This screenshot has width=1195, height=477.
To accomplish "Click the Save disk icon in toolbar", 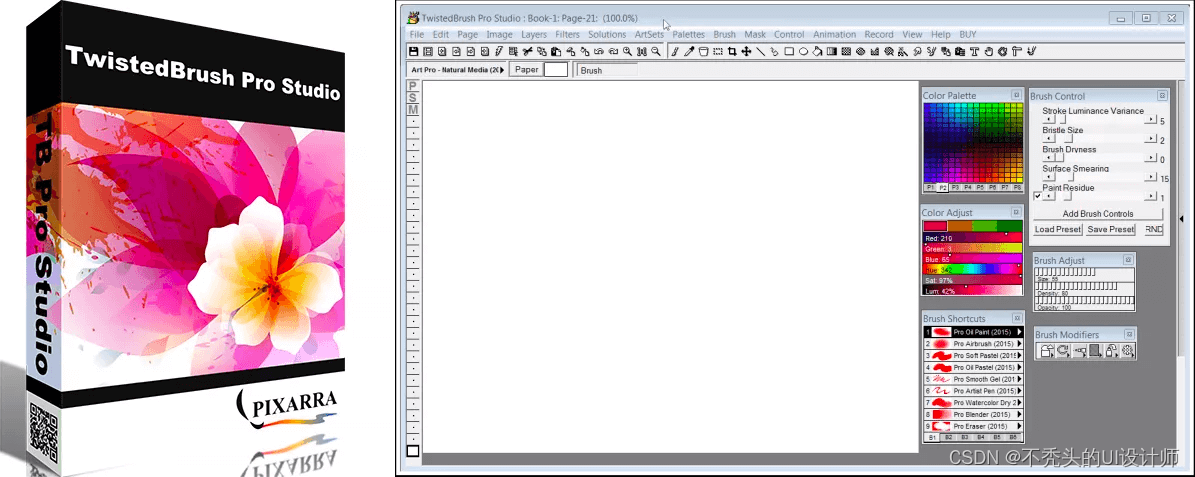I will (414, 51).
